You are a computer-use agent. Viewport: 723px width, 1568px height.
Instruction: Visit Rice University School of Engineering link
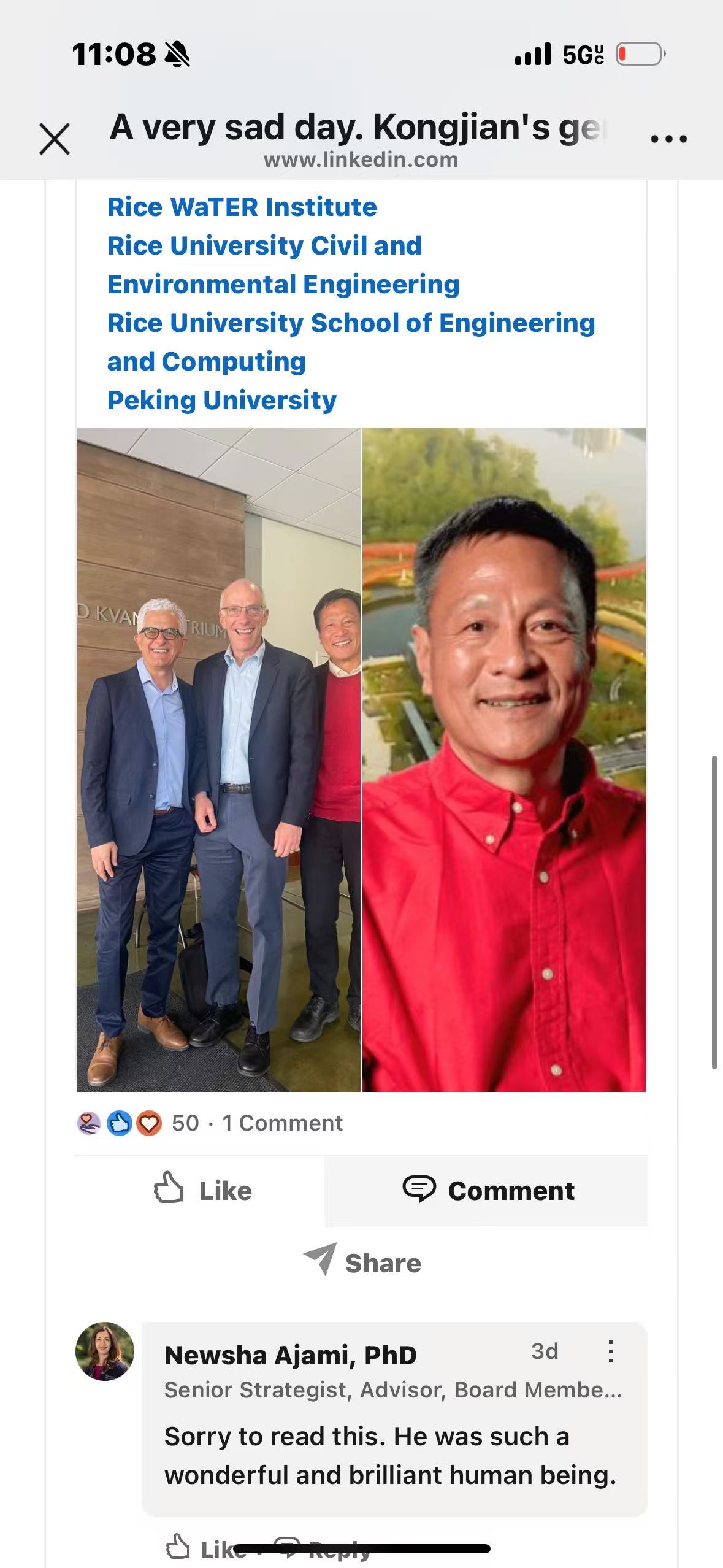[351, 342]
